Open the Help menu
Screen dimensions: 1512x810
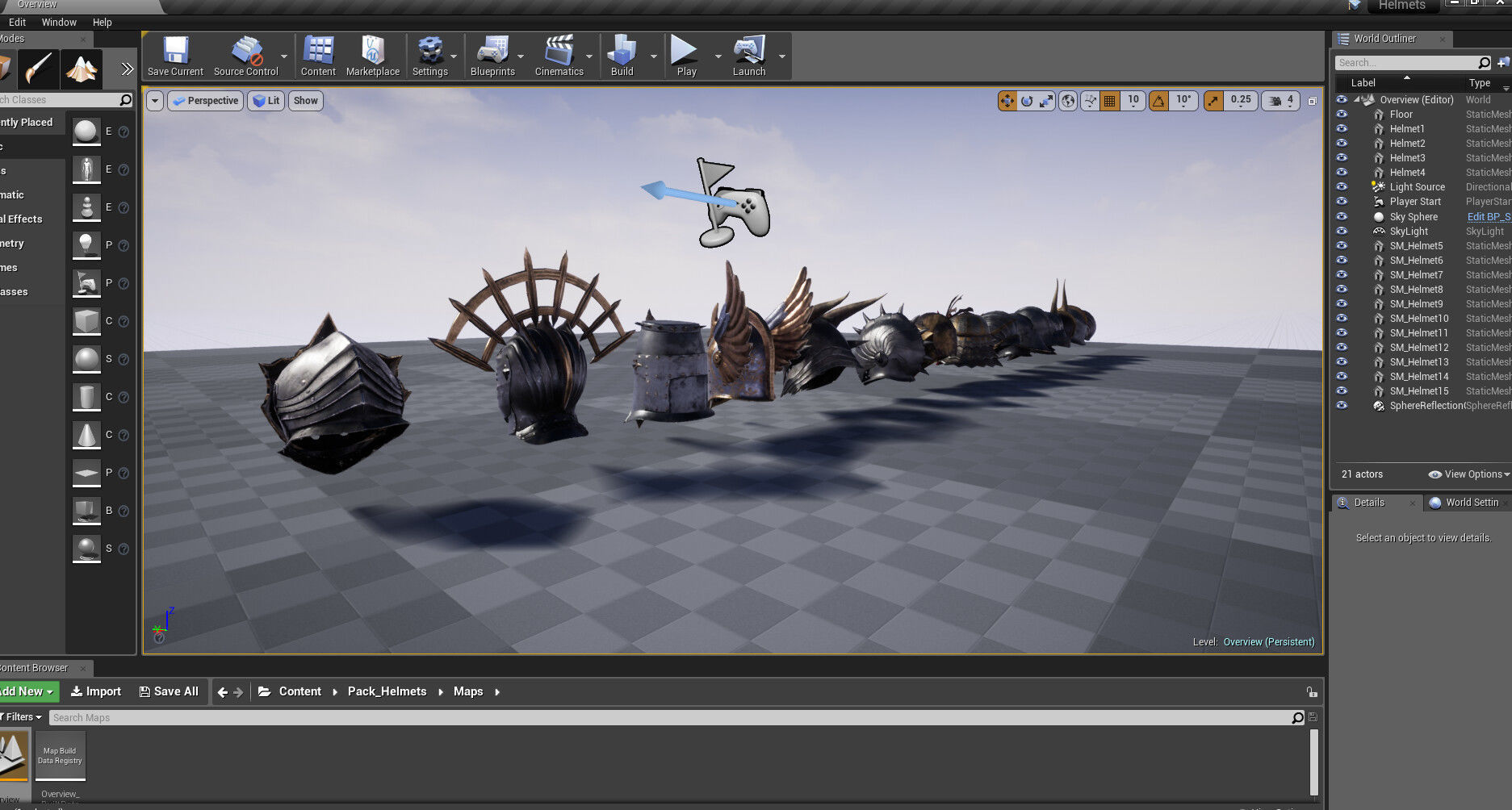[x=102, y=23]
